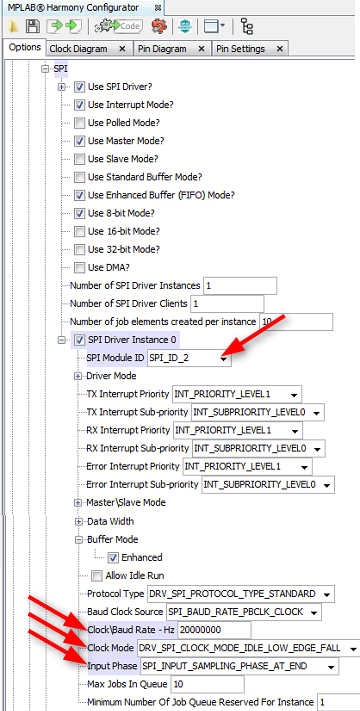Click the Number of SPI Driver Instances field
Viewport: 360px width, 711px height.
[240, 286]
